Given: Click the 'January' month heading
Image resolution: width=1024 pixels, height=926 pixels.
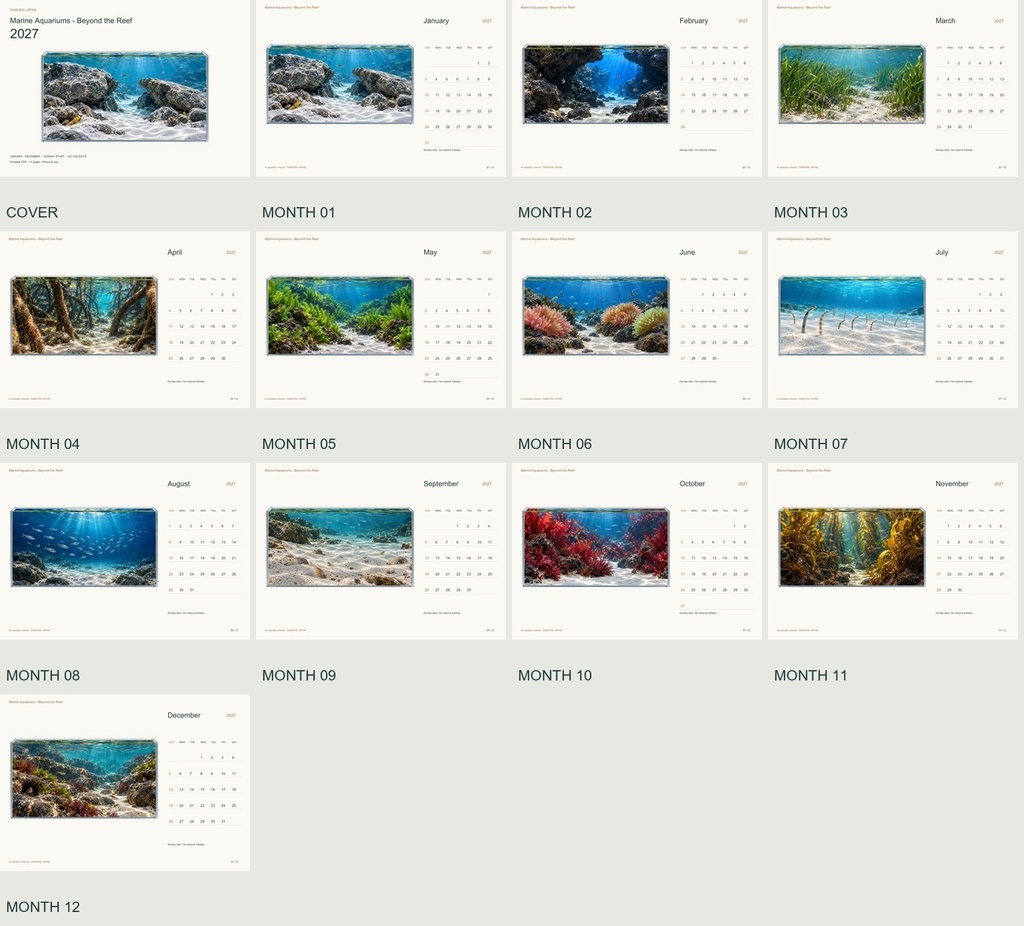Looking at the screenshot, I should click(x=436, y=21).
